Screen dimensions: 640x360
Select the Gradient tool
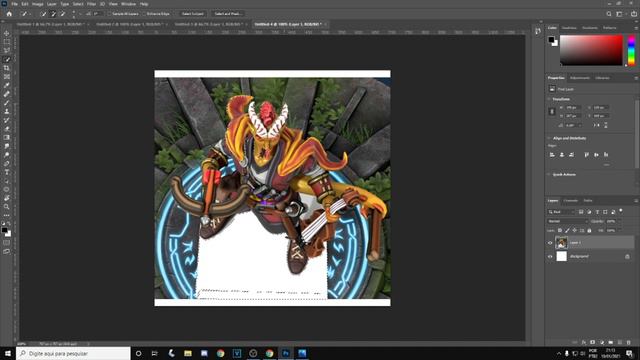coord(7,138)
